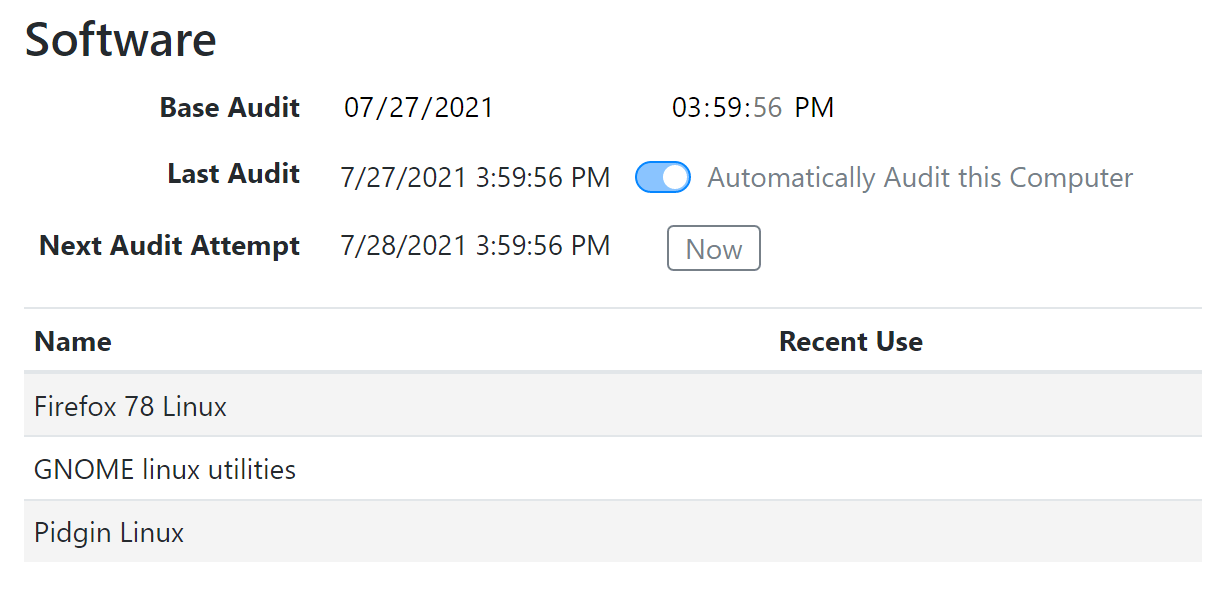Sort the table by the Name column
The image size is (1222, 590).
[x=72, y=341]
